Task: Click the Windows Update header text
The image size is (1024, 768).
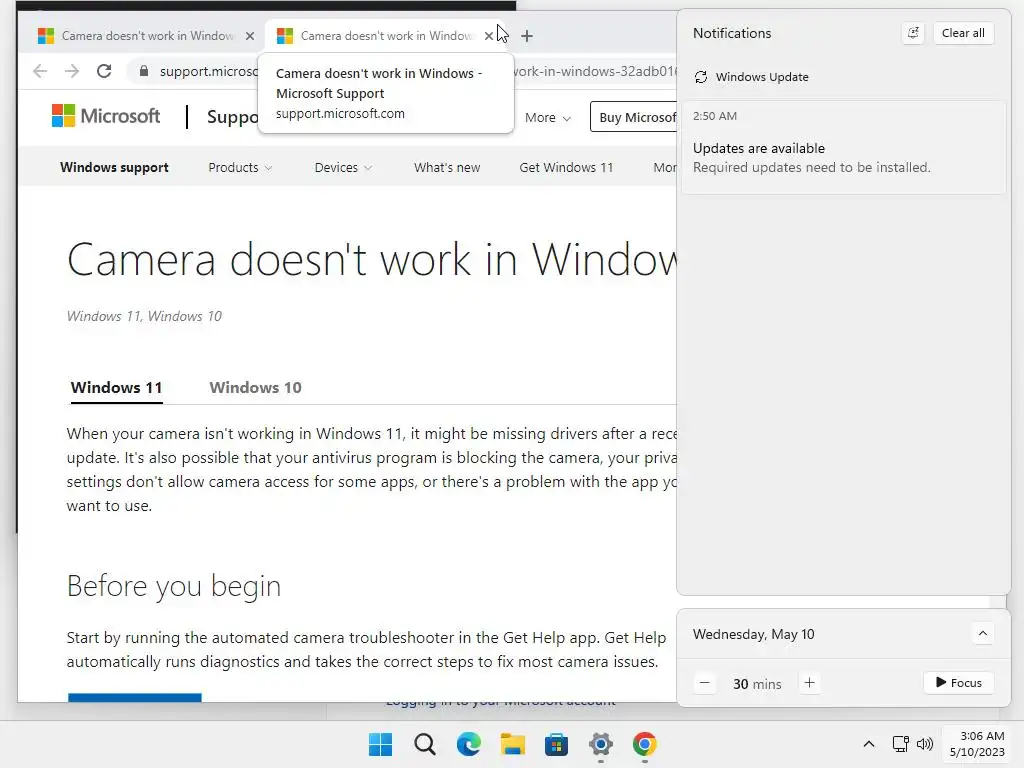Action: [761, 77]
